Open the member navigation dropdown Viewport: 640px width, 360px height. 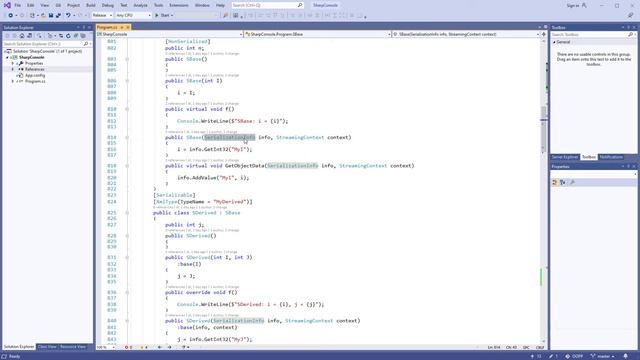click(538, 34)
